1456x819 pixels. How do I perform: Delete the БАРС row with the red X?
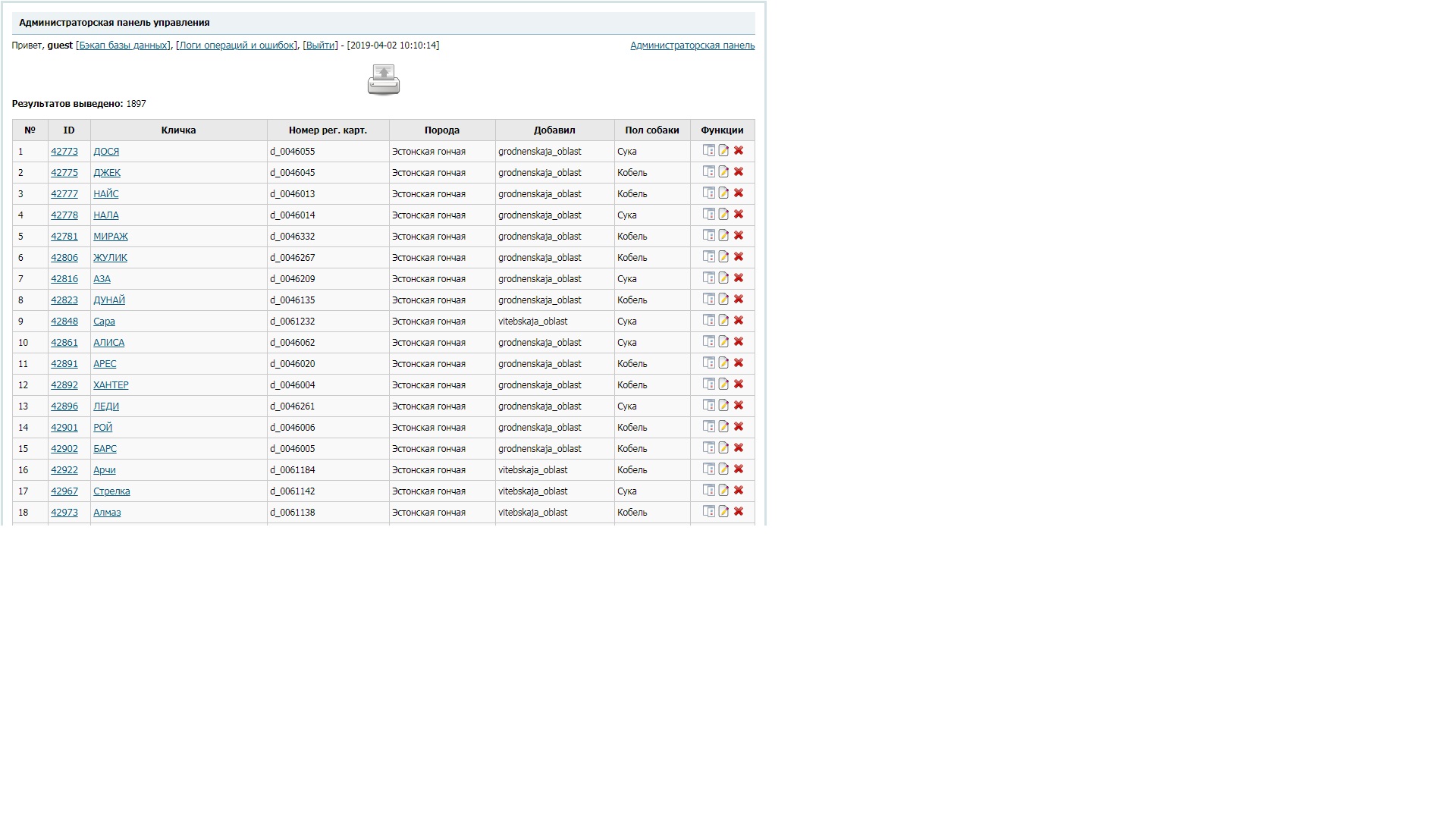point(739,448)
